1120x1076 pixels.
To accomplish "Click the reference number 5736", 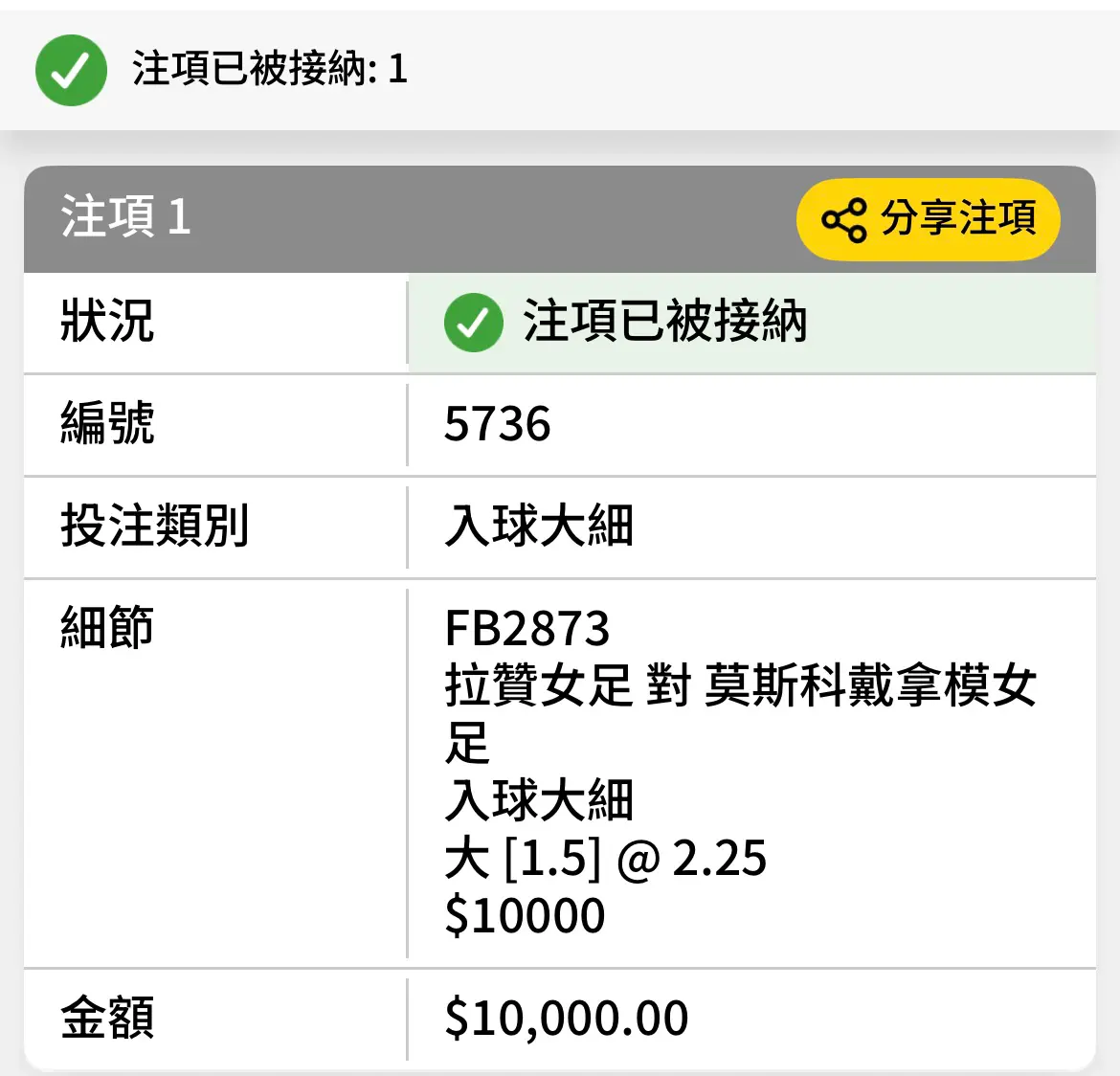I will click(x=497, y=424).
